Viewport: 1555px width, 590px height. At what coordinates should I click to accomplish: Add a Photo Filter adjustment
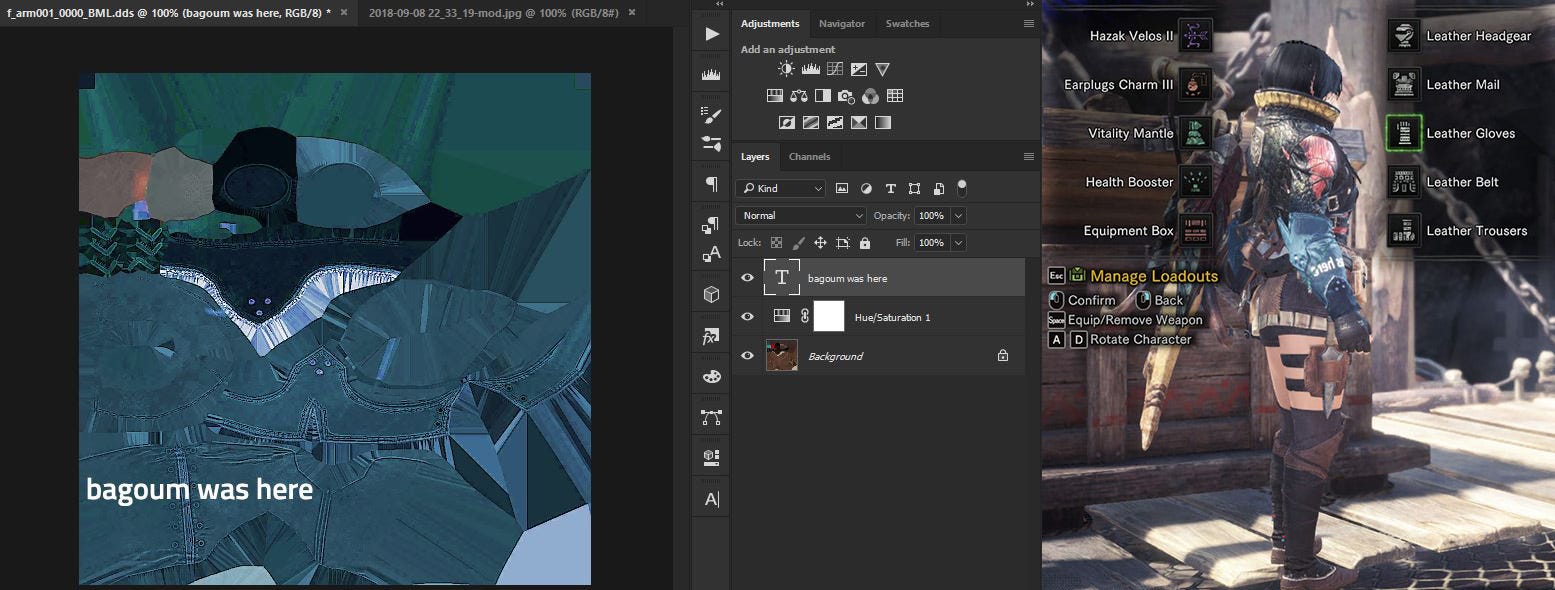tap(847, 96)
